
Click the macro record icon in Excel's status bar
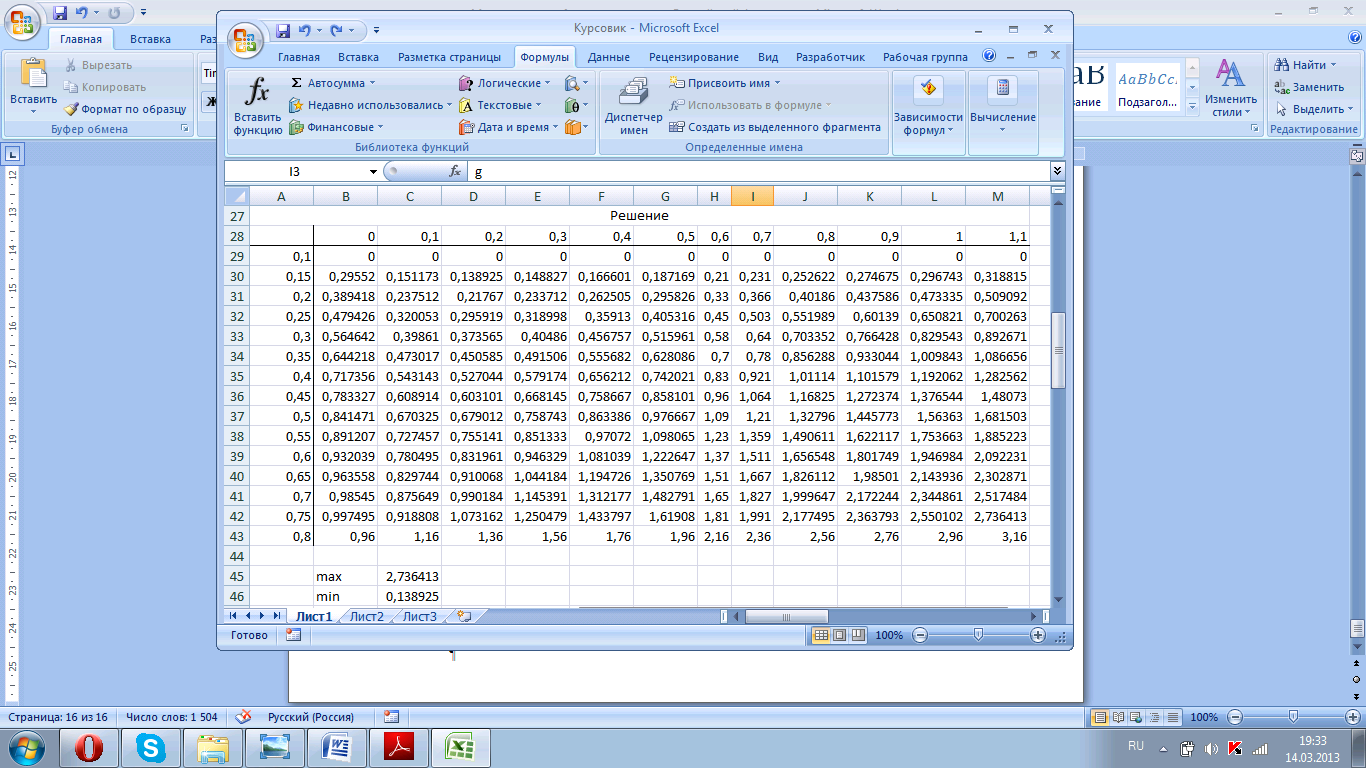[x=293, y=634]
